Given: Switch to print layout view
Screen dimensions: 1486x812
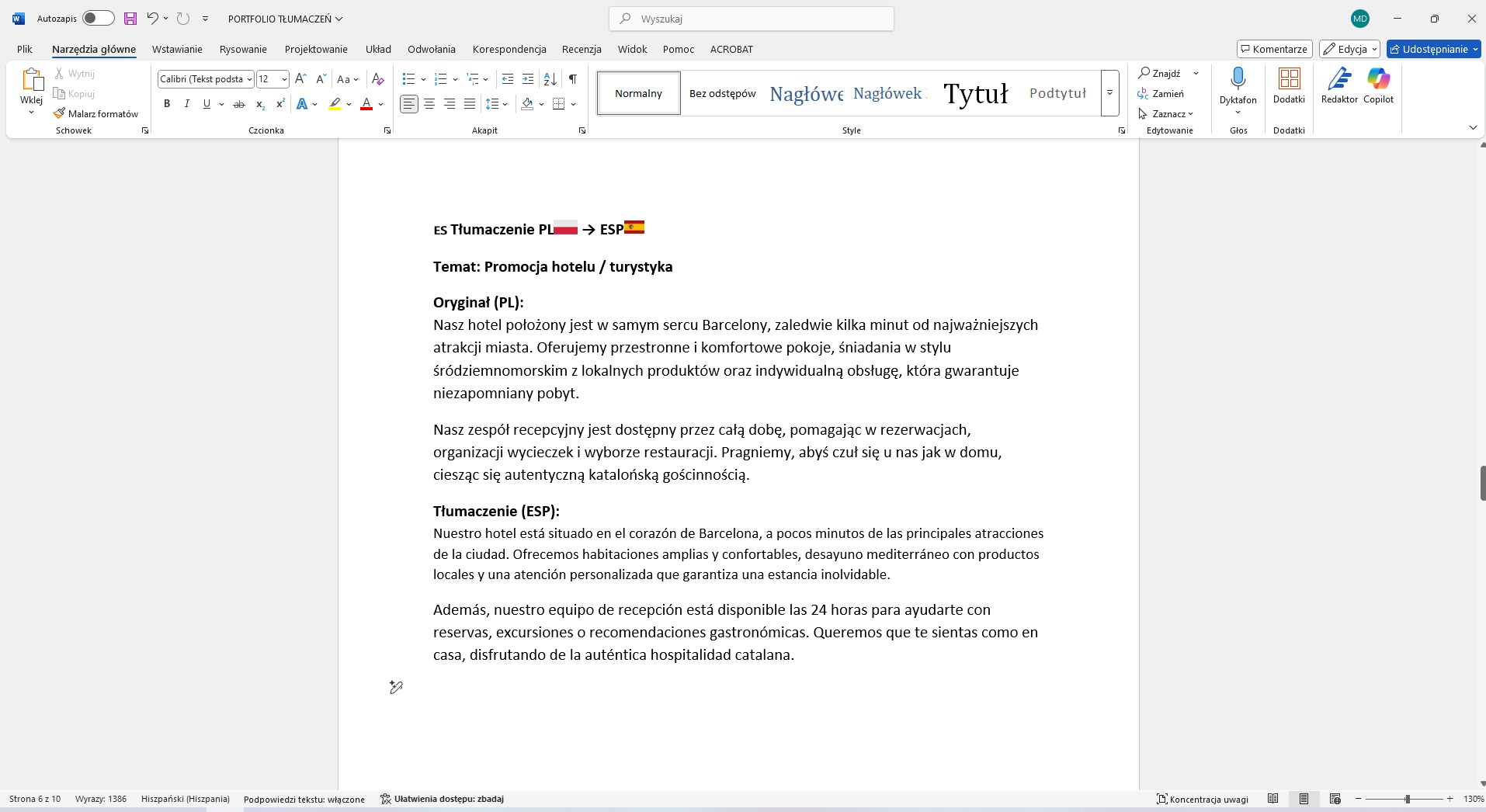Looking at the screenshot, I should click(1304, 799).
